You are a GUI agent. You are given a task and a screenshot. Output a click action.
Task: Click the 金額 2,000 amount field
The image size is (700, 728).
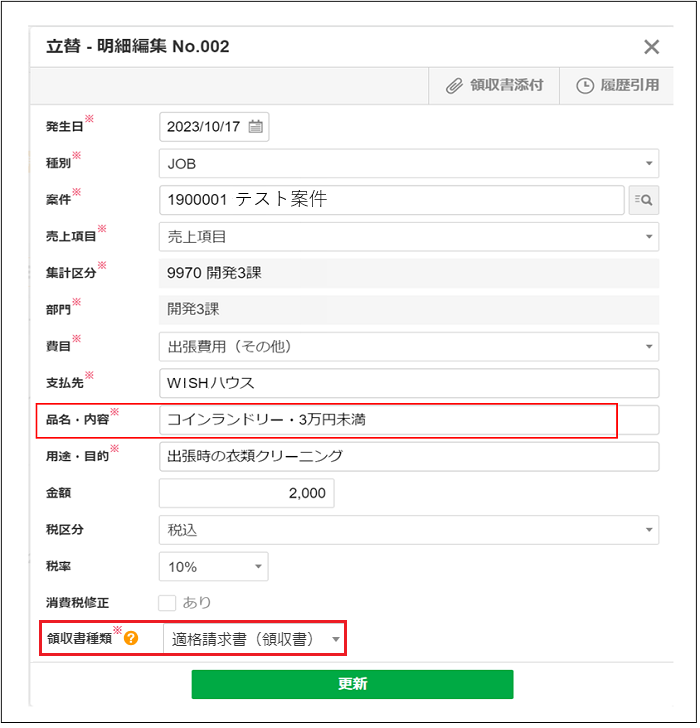pyautogui.click(x=246, y=493)
